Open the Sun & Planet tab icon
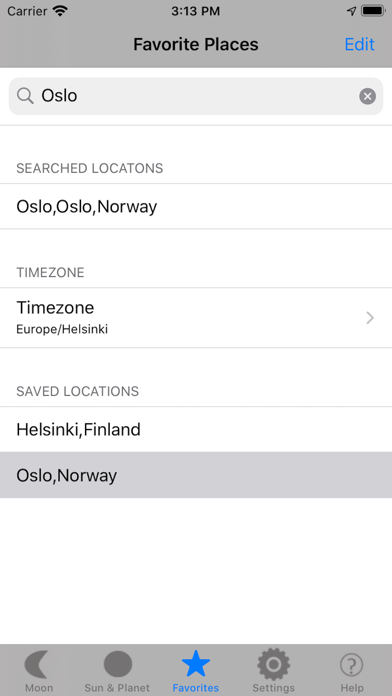The width and height of the screenshot is (392, 696). click(x=118, y=664)
